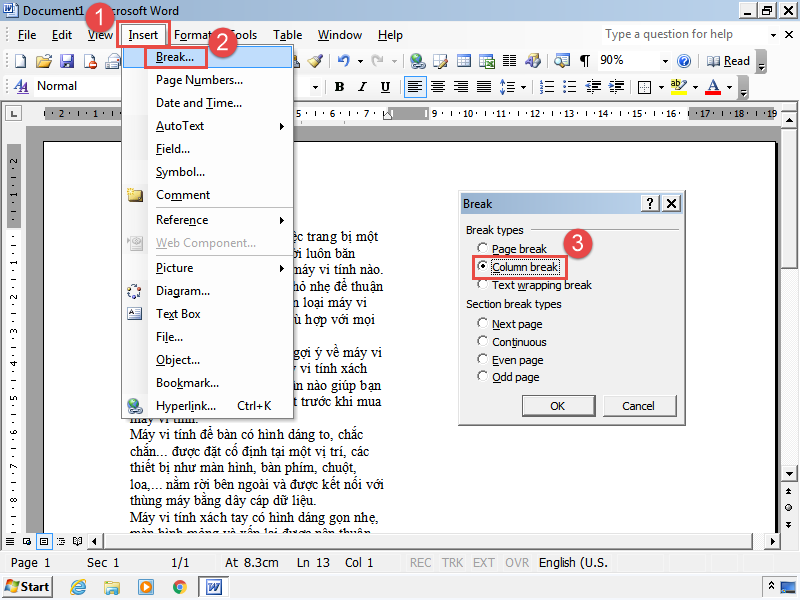The width and height of the screenshot is (800, 600).
Task: Insert a hyperlink from the toolbar
Action: [417, 61]
